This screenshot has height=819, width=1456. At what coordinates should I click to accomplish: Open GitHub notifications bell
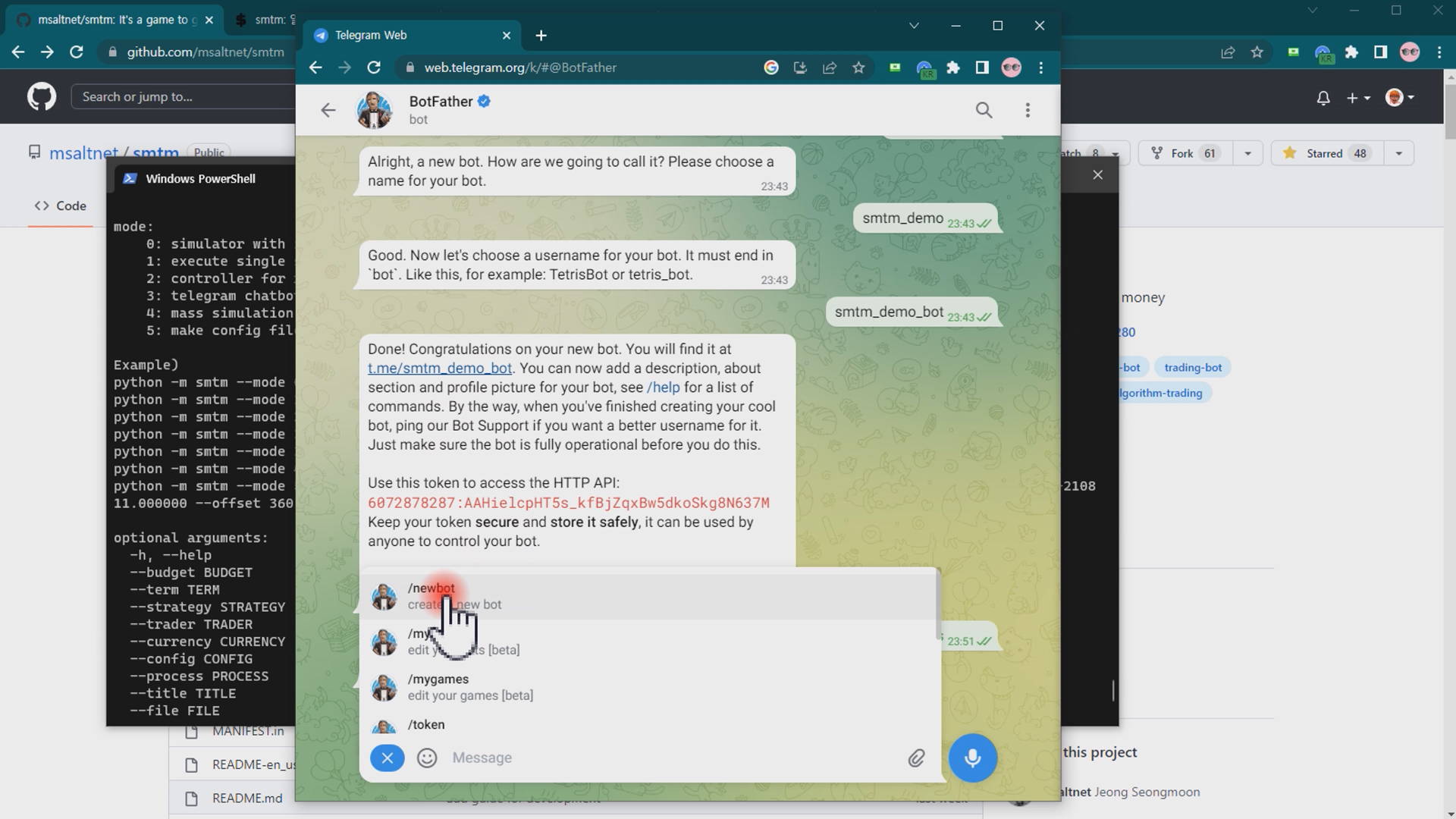[x=1323, y=98]
